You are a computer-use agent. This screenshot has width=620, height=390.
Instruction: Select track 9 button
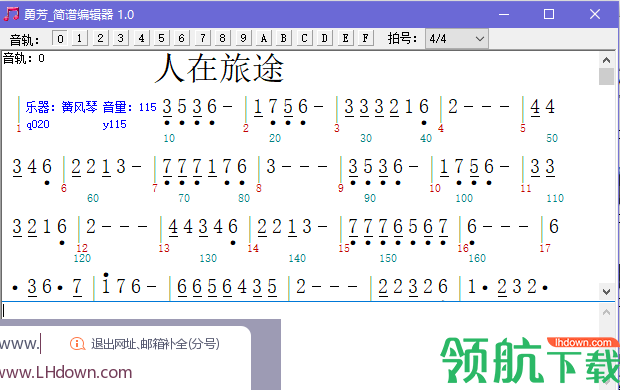click(243, 38)
